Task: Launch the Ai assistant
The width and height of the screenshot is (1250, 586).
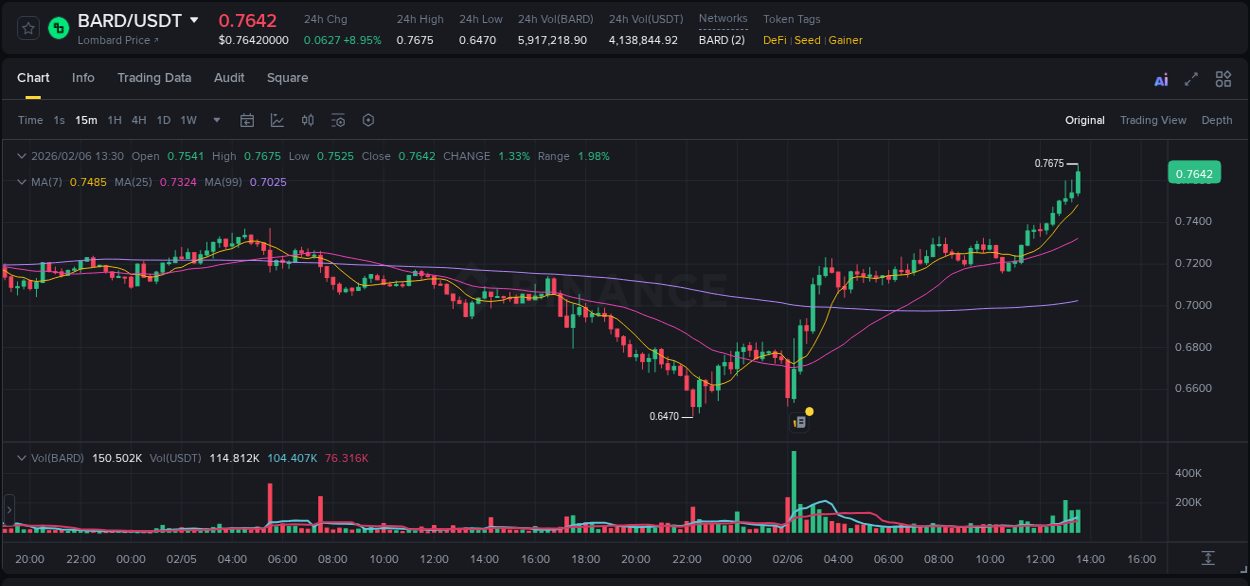Action: coord(1160,78)
